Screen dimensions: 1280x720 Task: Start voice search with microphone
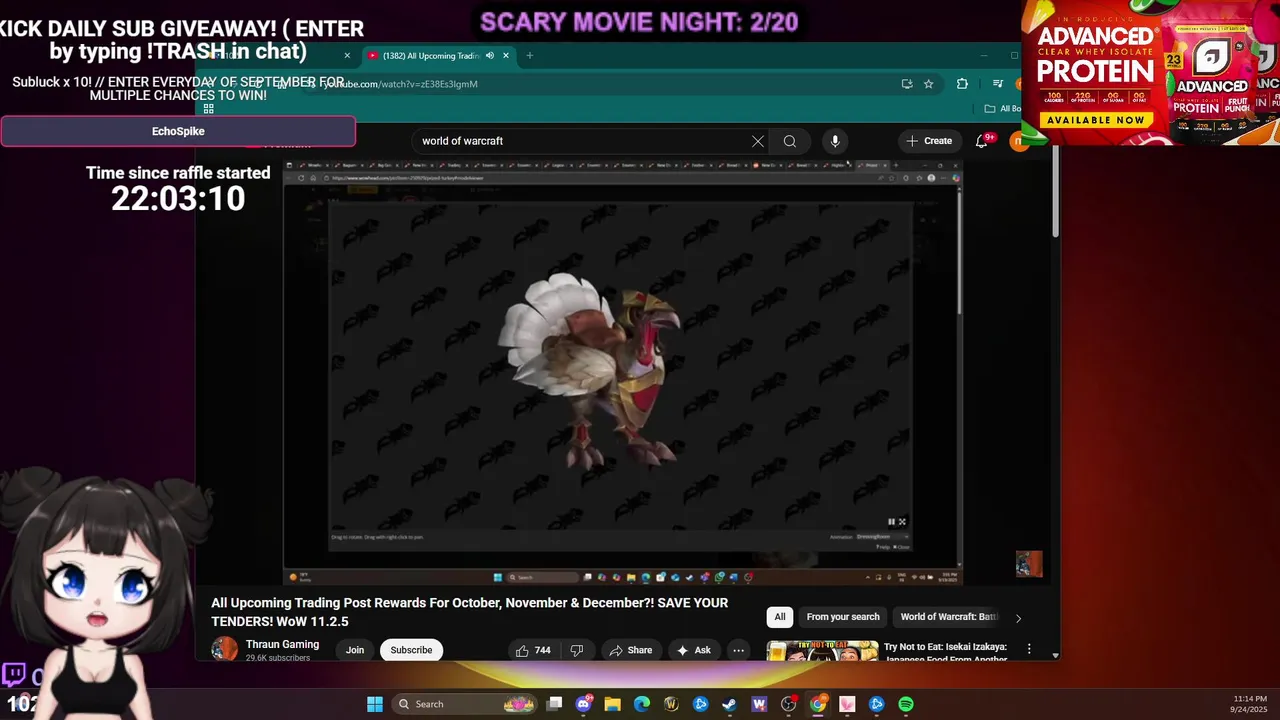(x=835, y=141)
